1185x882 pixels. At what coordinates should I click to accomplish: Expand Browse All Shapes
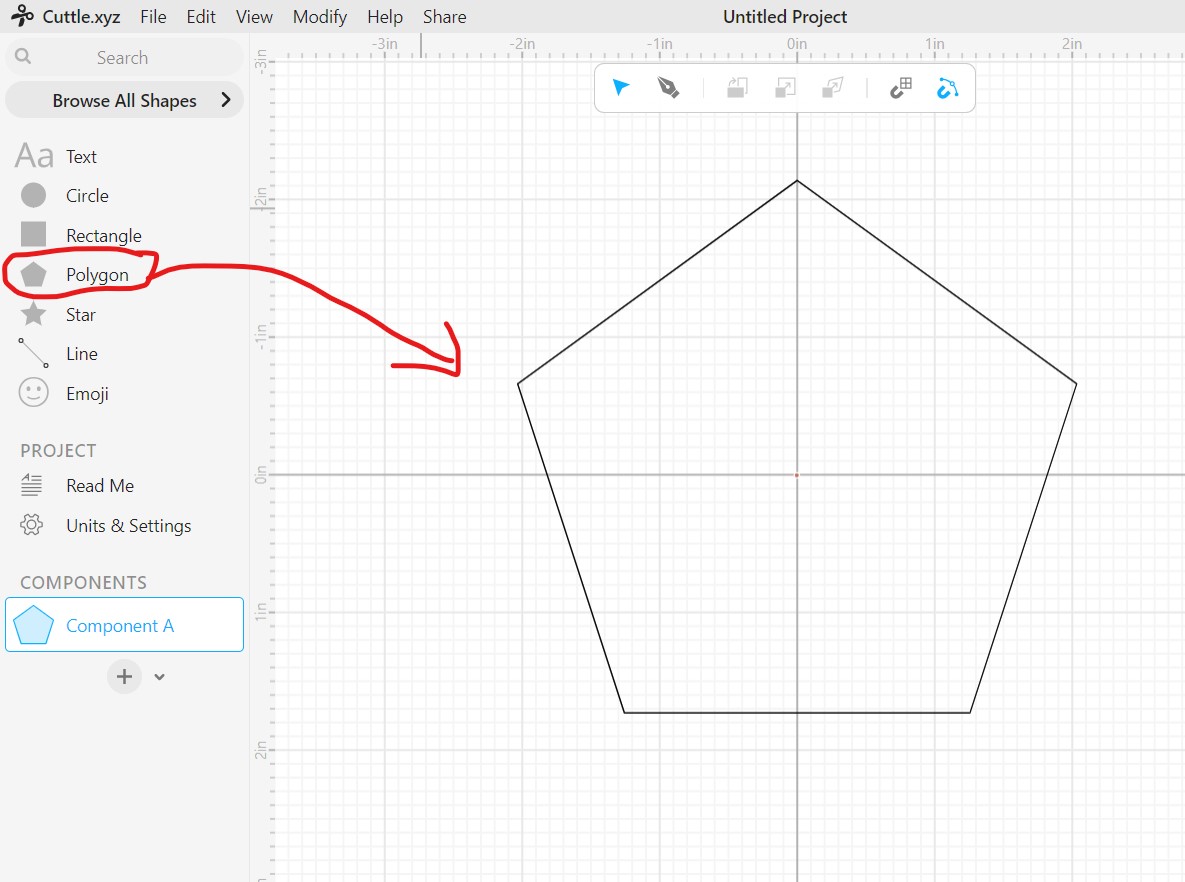[x=124, y=100]
